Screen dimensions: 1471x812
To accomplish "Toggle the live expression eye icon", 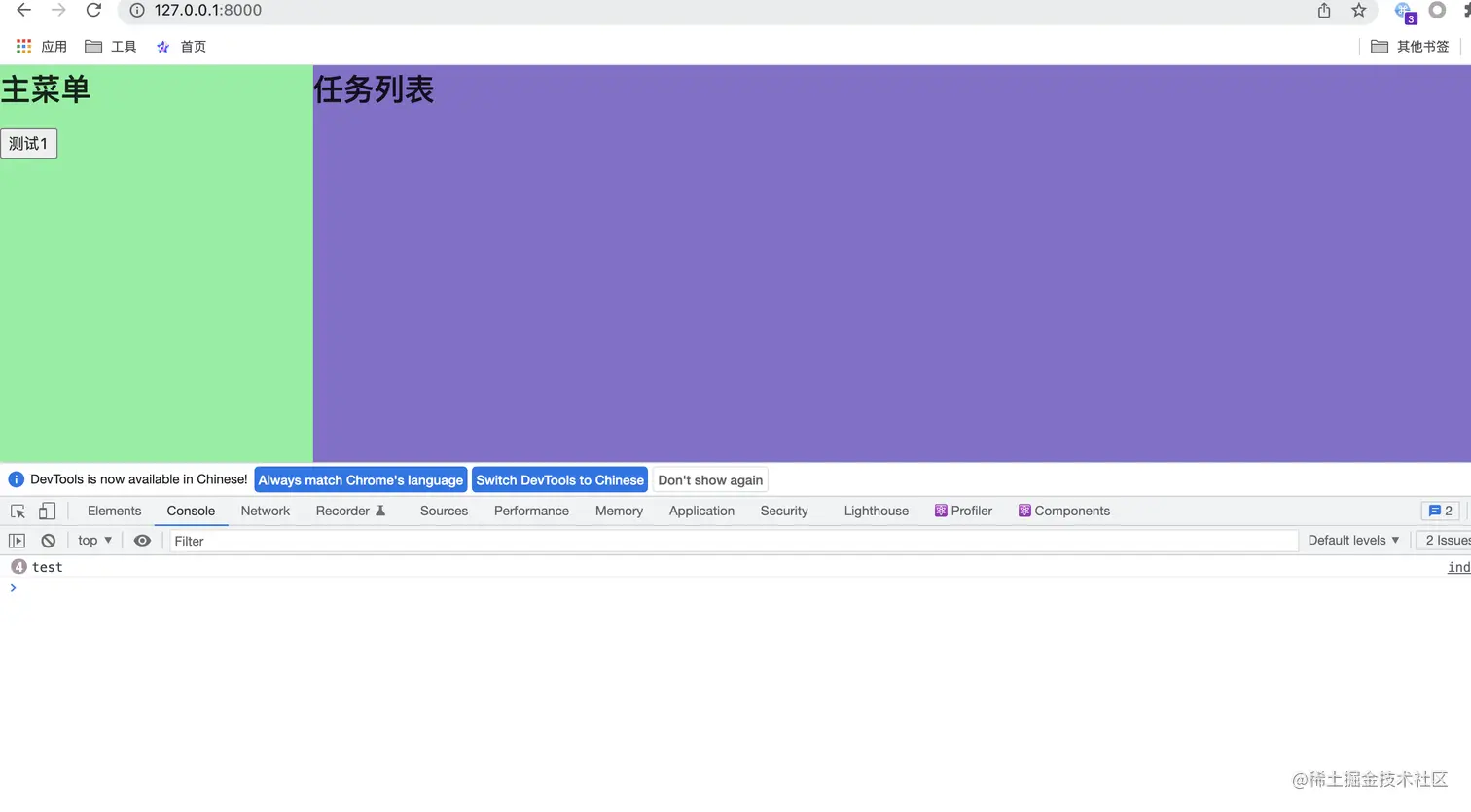I will tap(142, 541).
